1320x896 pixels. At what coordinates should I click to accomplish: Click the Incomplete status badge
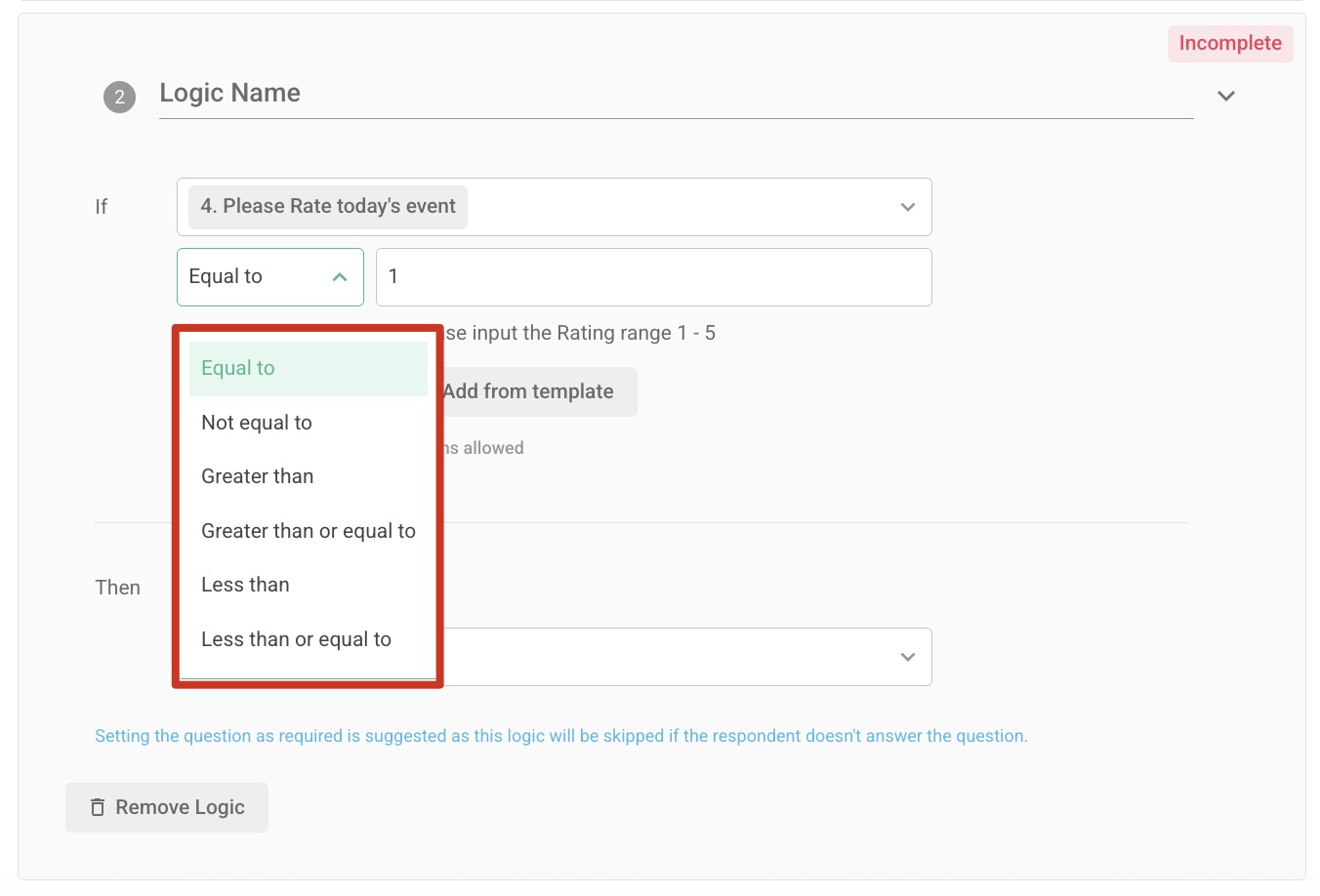click(1230, 43)
